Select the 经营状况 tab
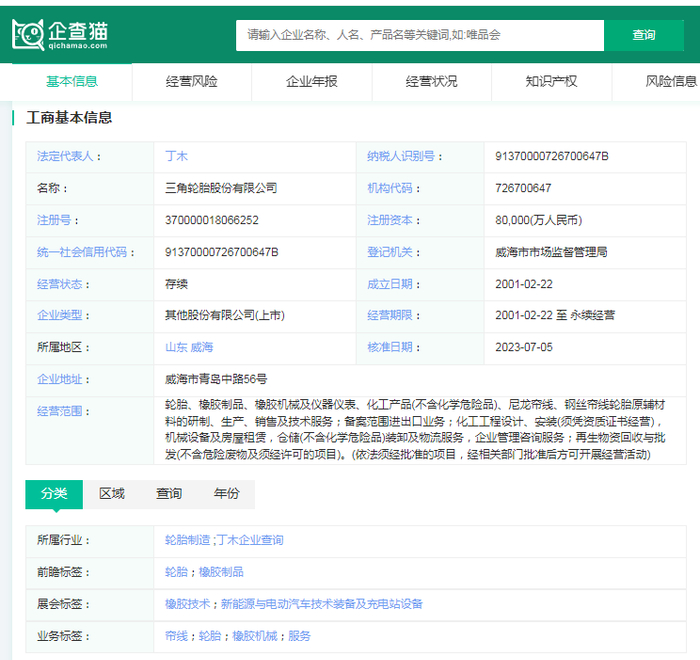 click(431, 81)
